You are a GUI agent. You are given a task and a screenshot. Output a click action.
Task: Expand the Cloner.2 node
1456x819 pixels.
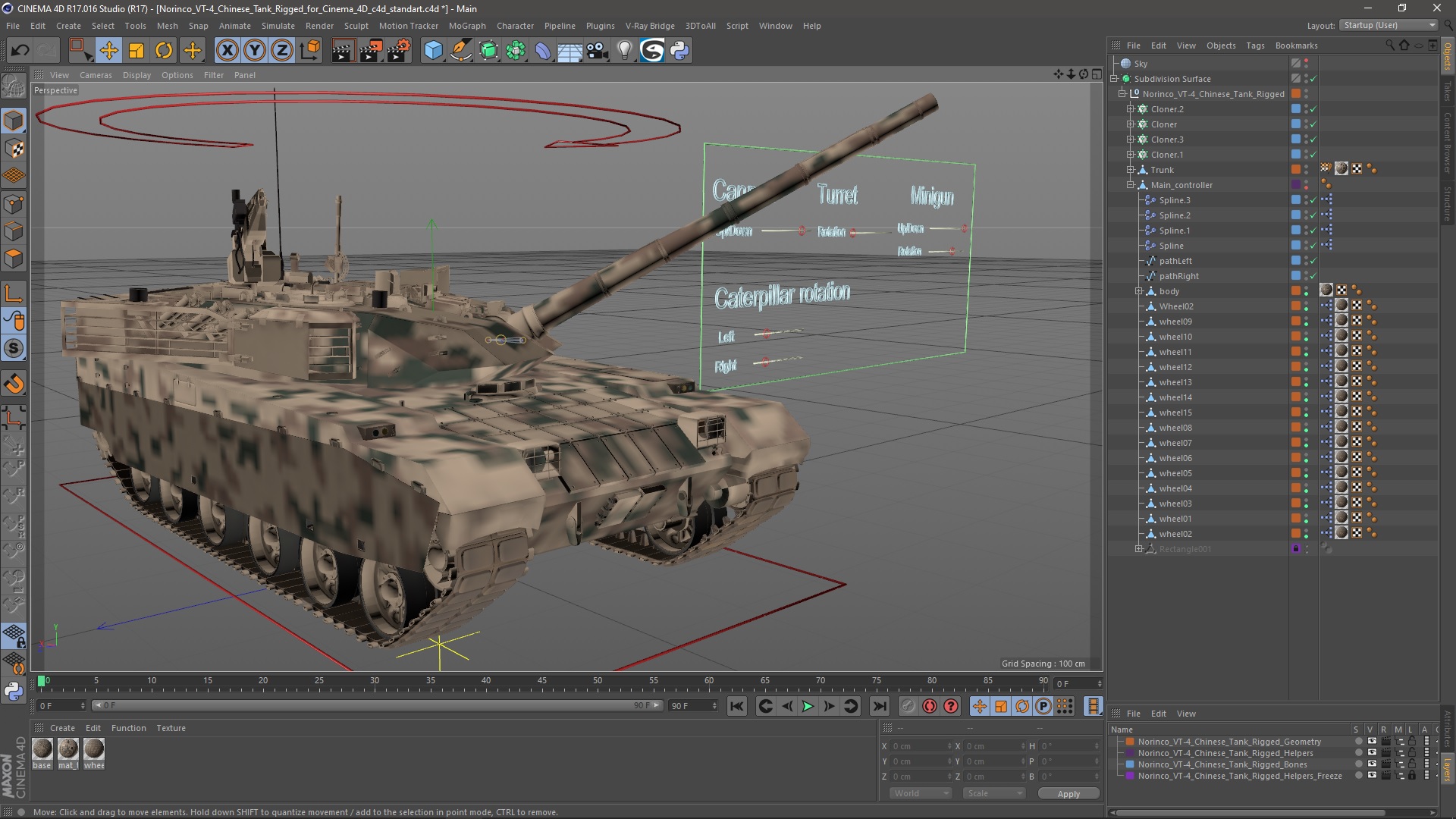[1131, 109]
